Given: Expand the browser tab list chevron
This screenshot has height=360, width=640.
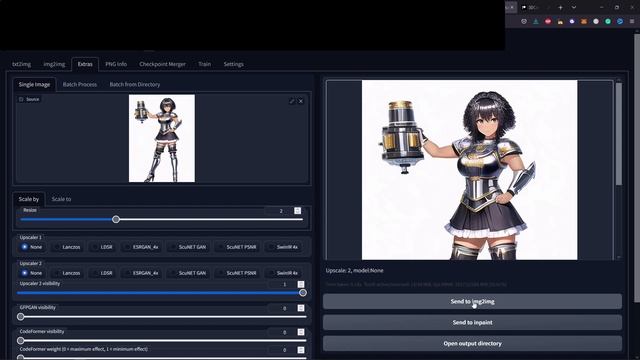Looking at the screenshot, I should tap(574, 7).
